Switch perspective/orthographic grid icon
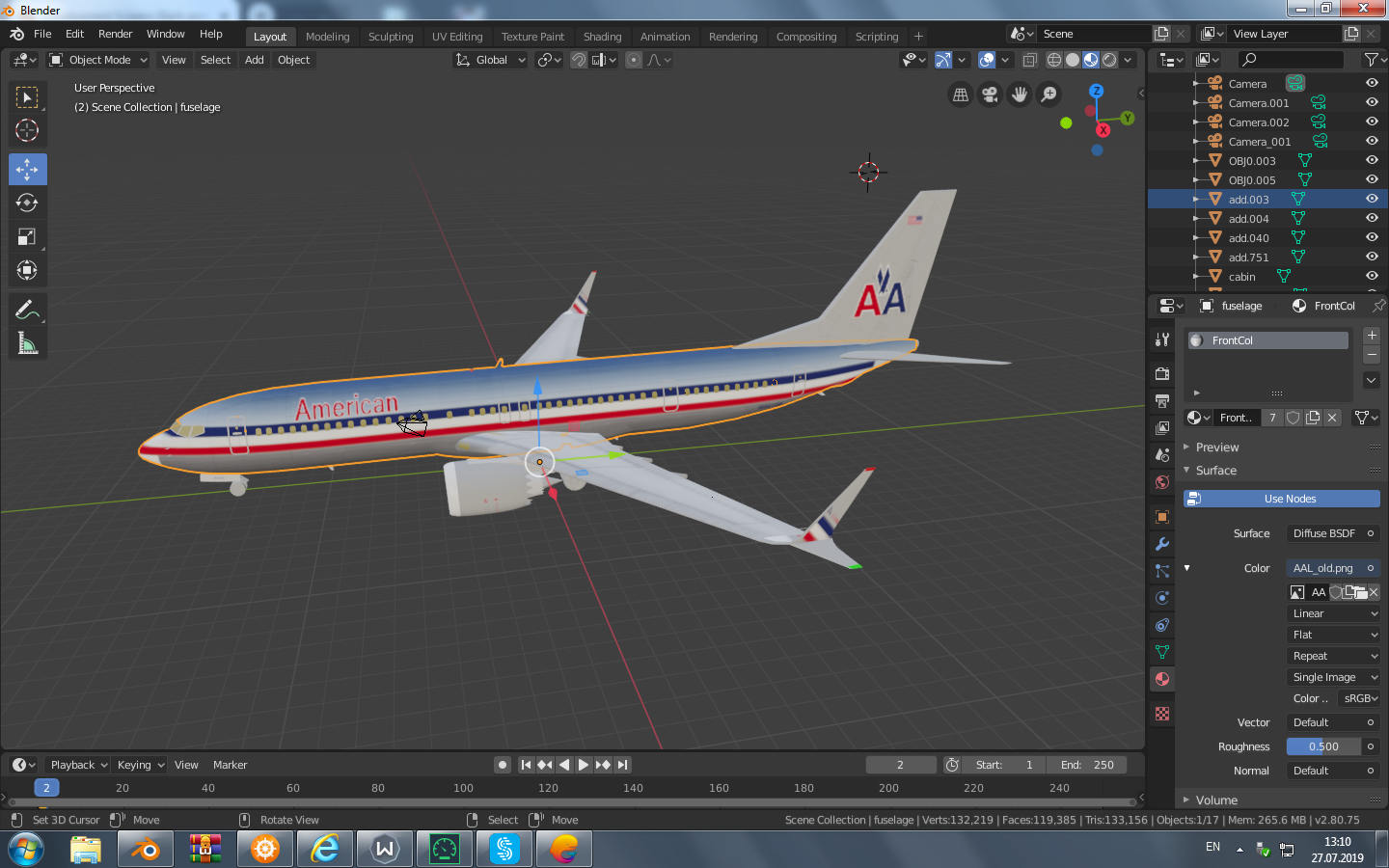 [961, 94]
